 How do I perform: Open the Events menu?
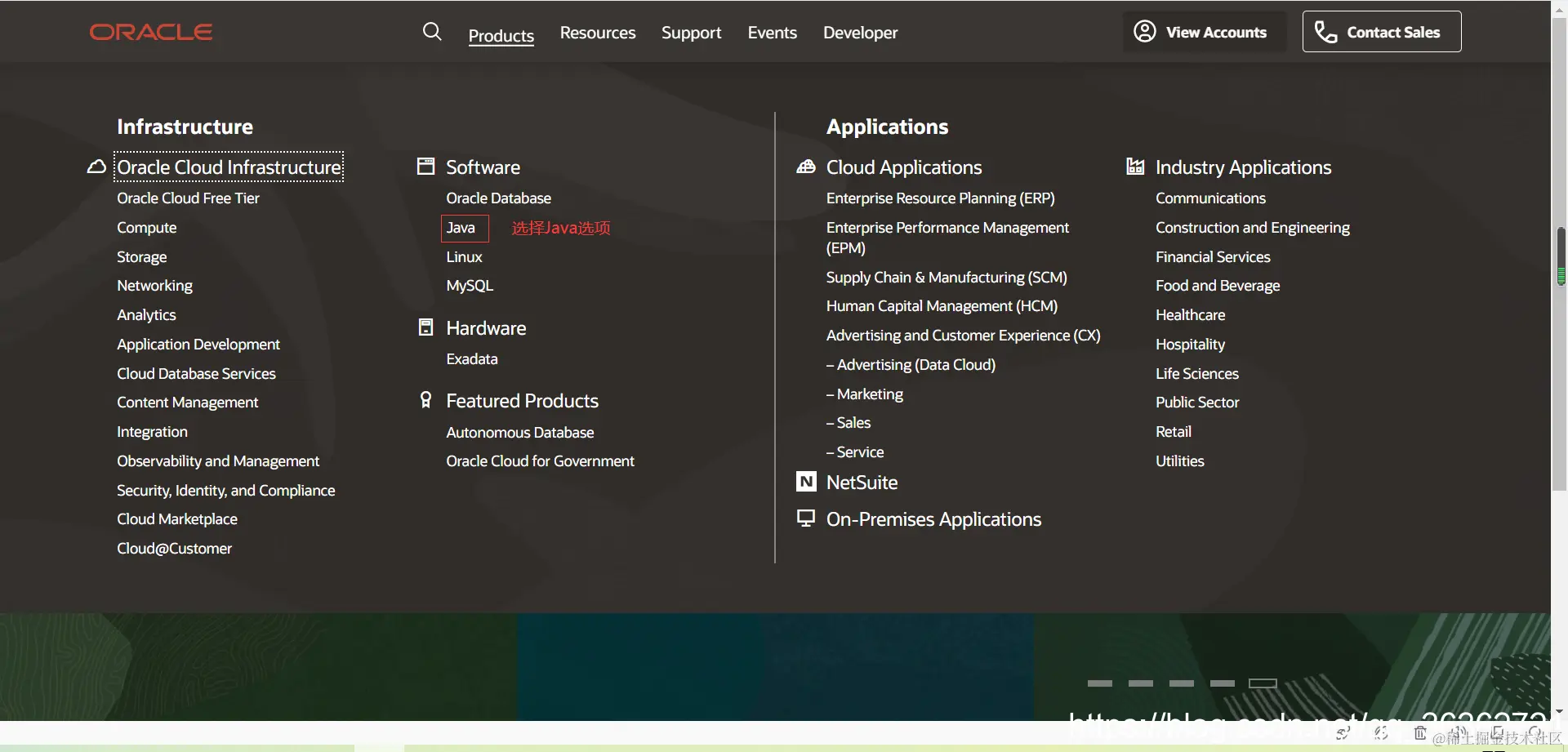point(773,33)
